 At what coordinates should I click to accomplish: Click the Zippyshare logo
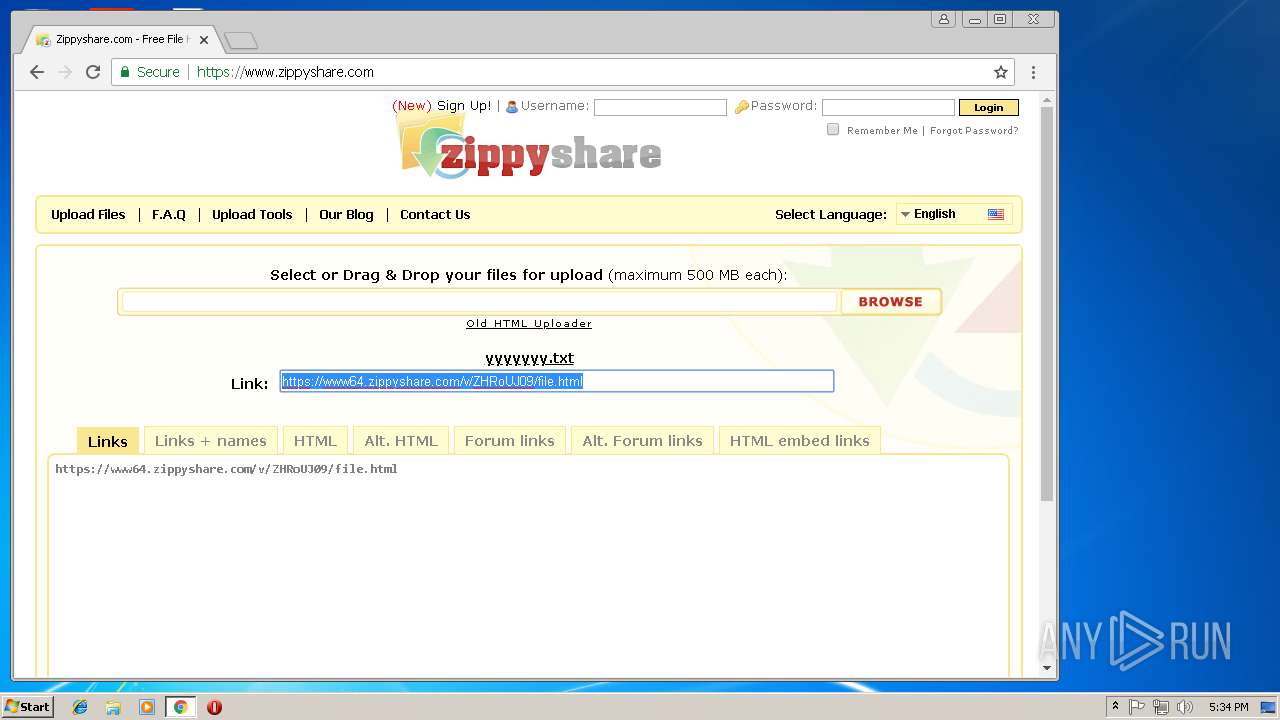tap(530, 145)
